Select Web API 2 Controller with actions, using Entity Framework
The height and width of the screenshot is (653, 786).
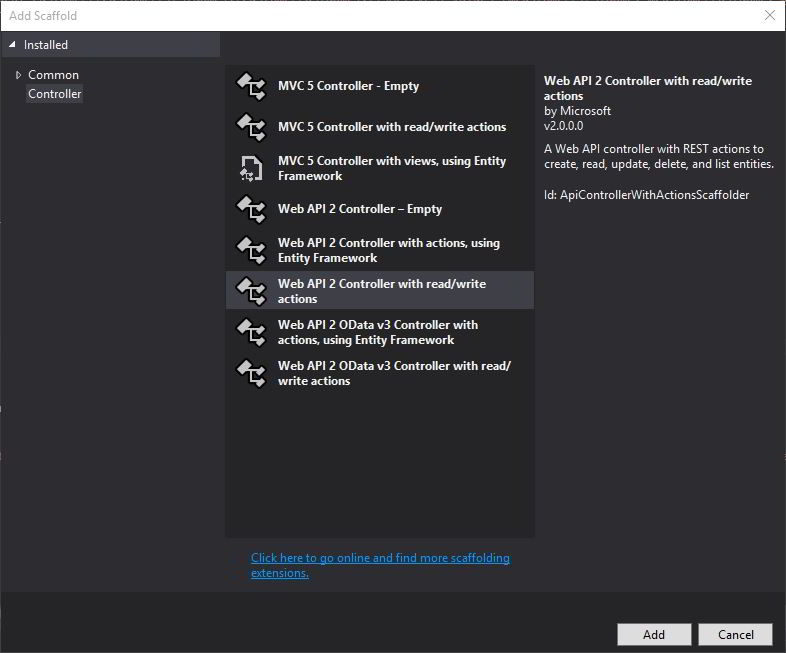click(379, 250)
